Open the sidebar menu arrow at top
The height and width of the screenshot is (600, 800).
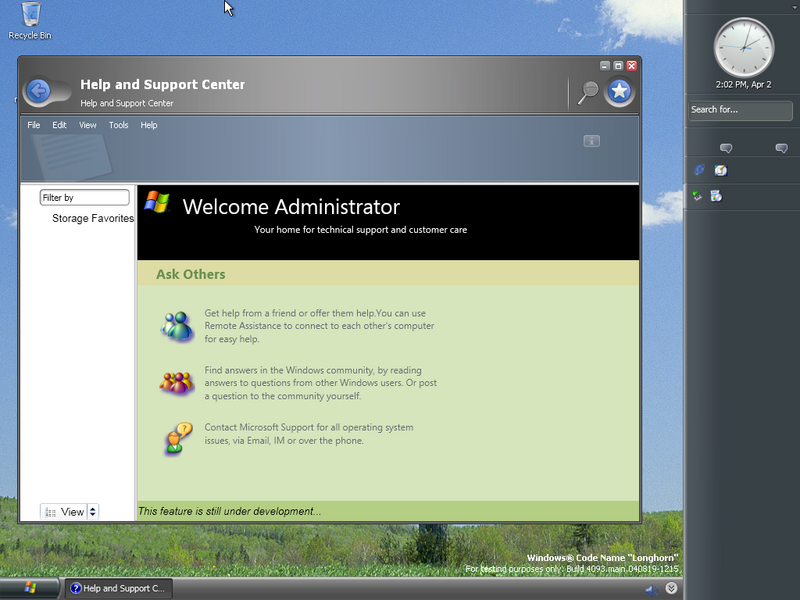[x=795, y=7]
